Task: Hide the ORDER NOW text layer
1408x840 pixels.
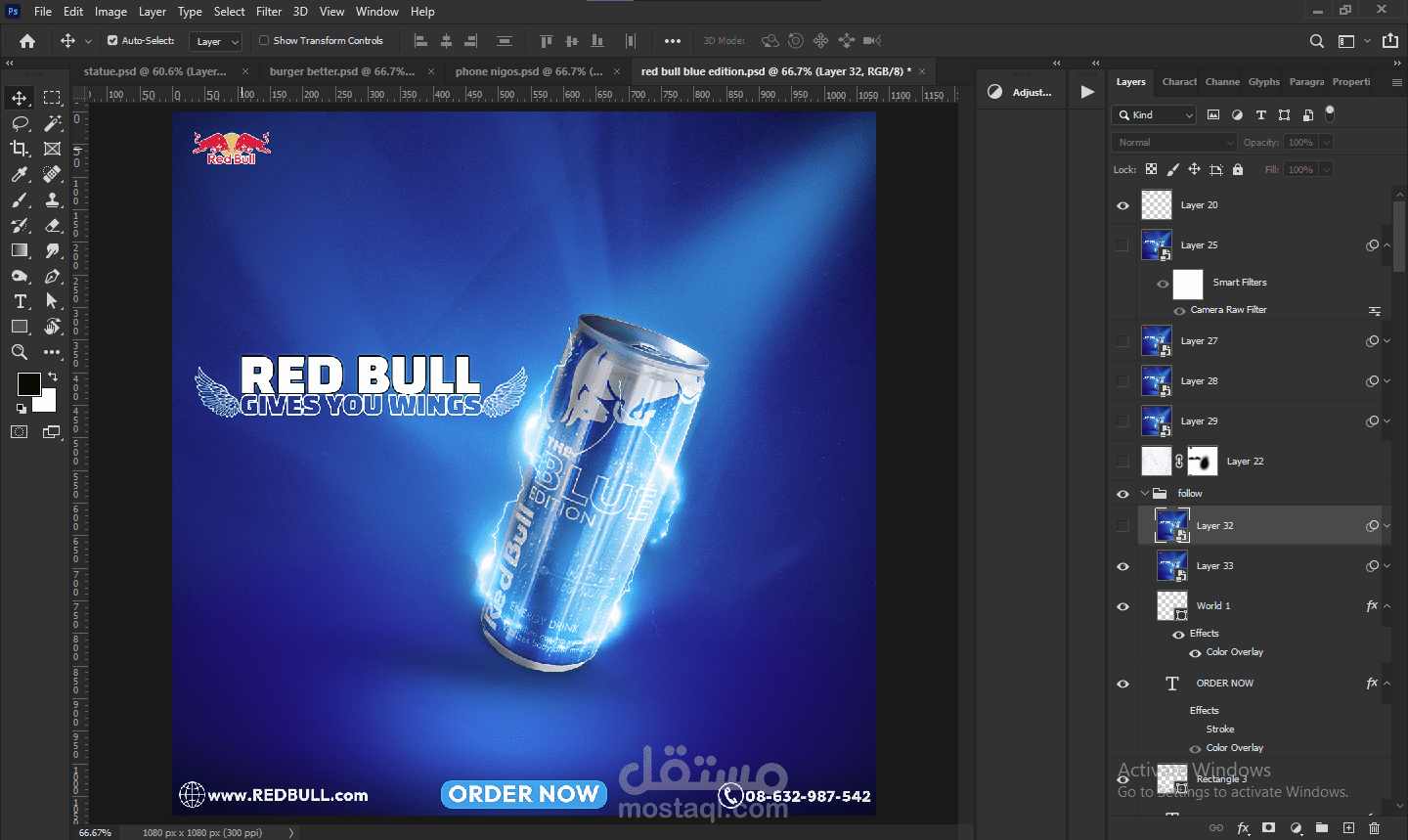Action: (x=1122, y=684)
